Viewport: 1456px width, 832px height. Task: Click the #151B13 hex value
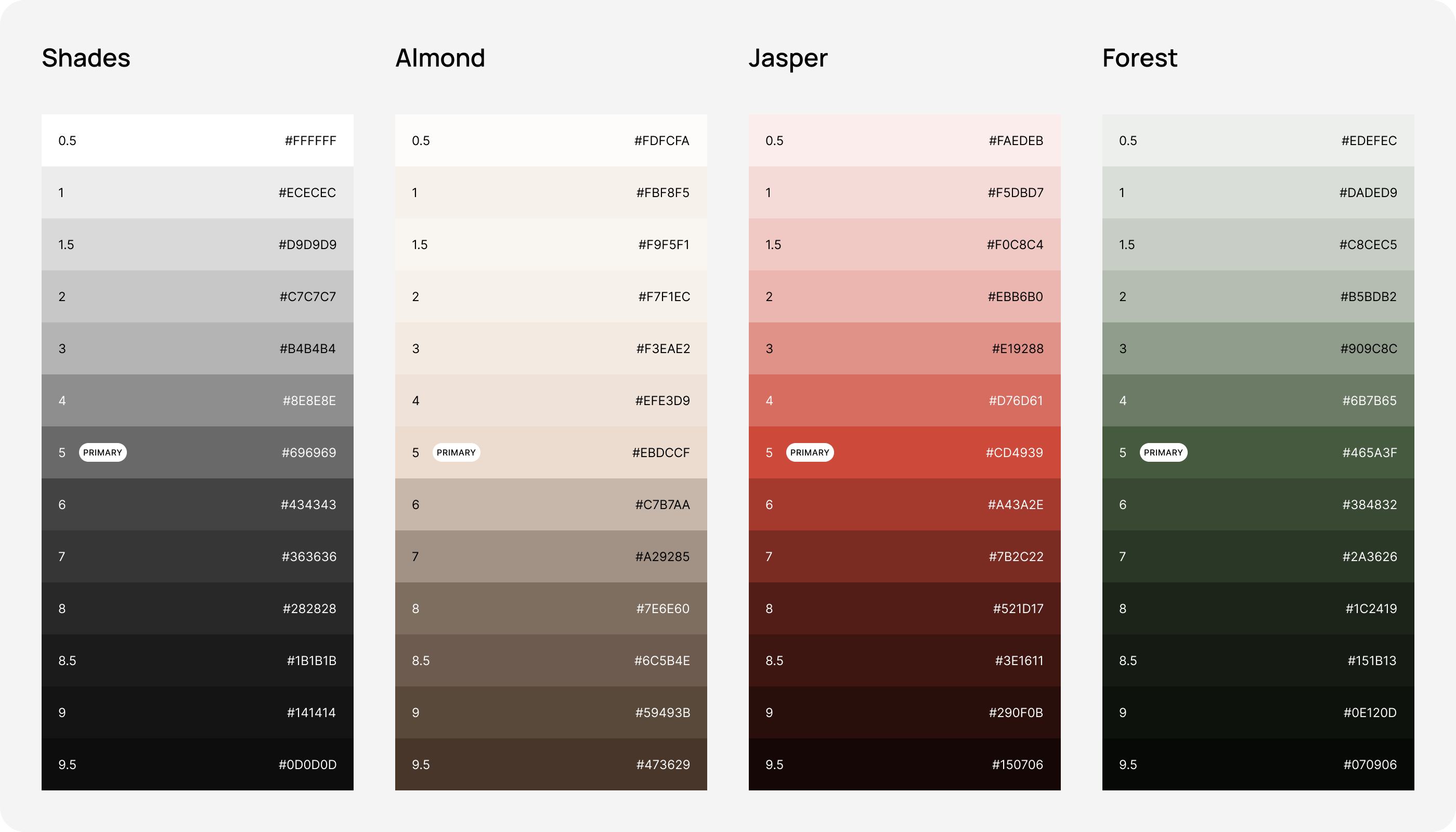click(1372, 660)
